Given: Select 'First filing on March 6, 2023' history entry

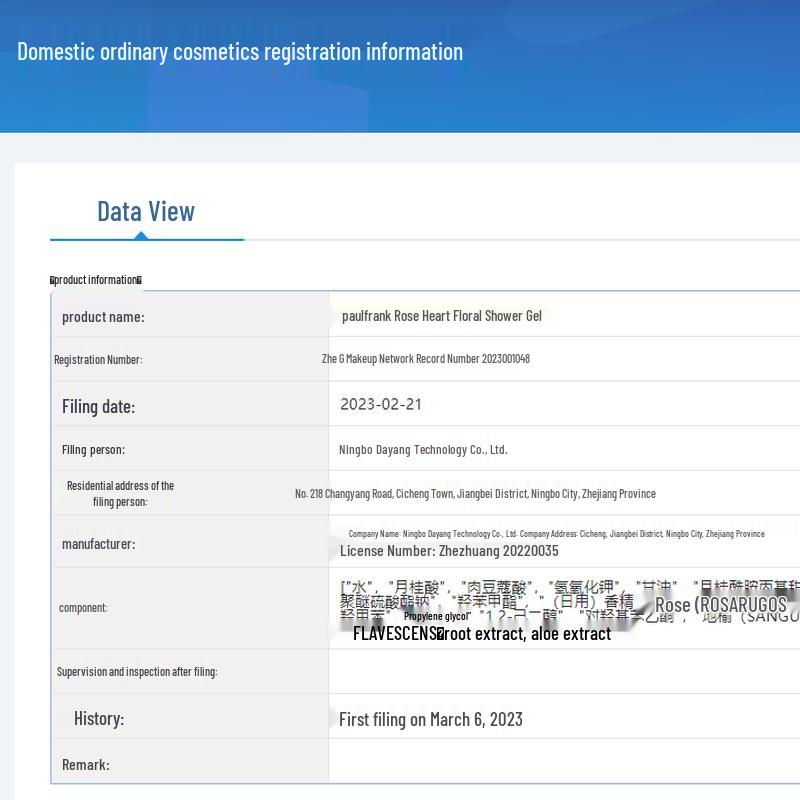Looking at the screenshot, I should click(x=430, y=720).
